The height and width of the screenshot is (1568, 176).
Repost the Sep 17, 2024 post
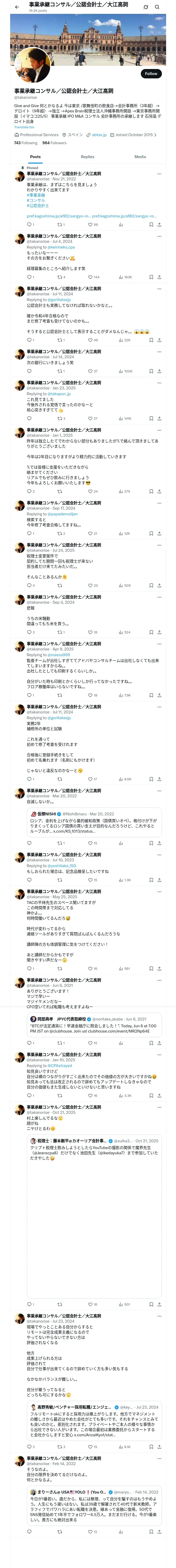coord(59,533)
